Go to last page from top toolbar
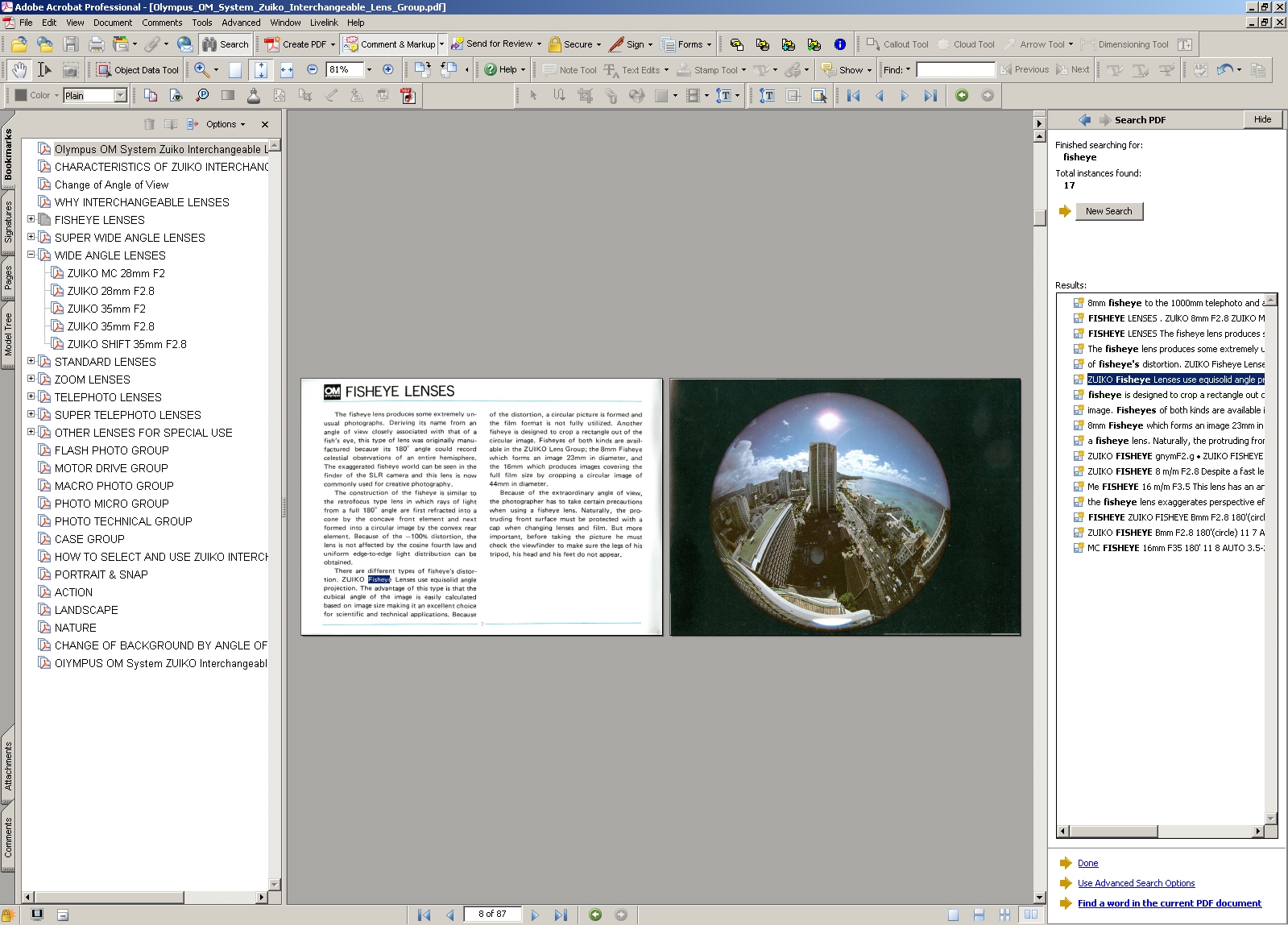The width and height of the screenshot is (1288, 925). click(x=930, y=96)
